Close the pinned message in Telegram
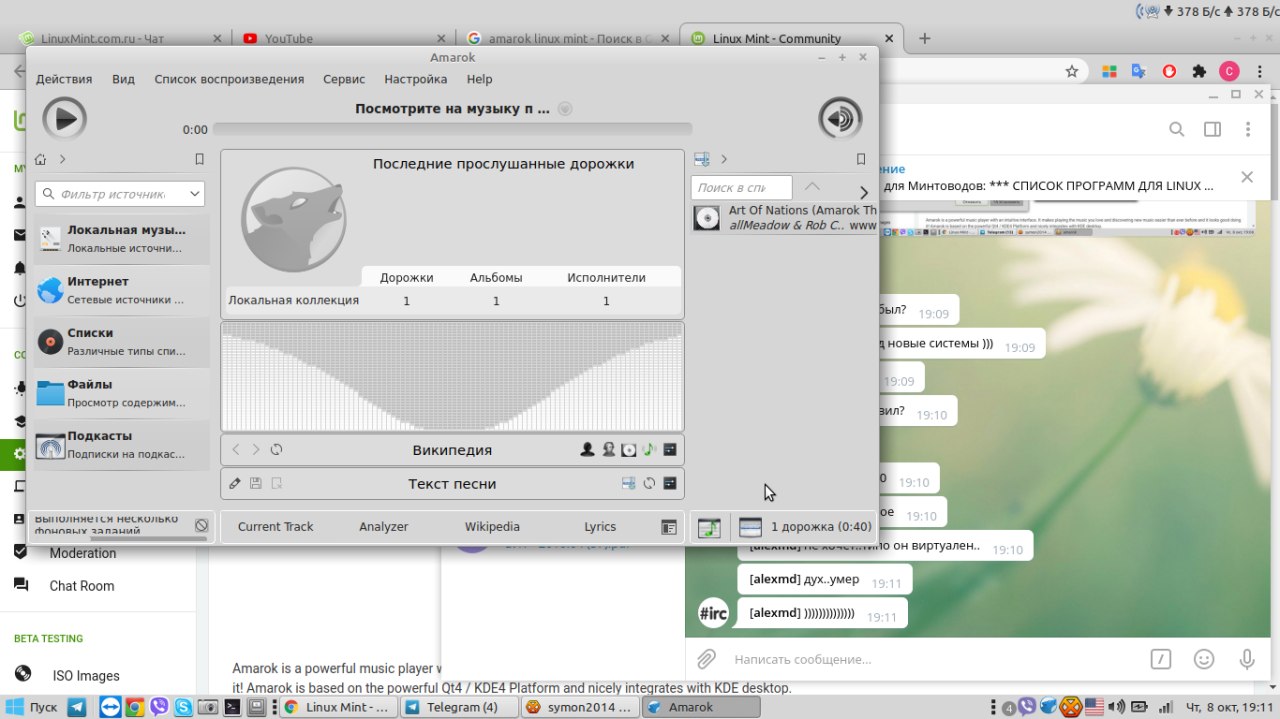 pos(1247,177)
